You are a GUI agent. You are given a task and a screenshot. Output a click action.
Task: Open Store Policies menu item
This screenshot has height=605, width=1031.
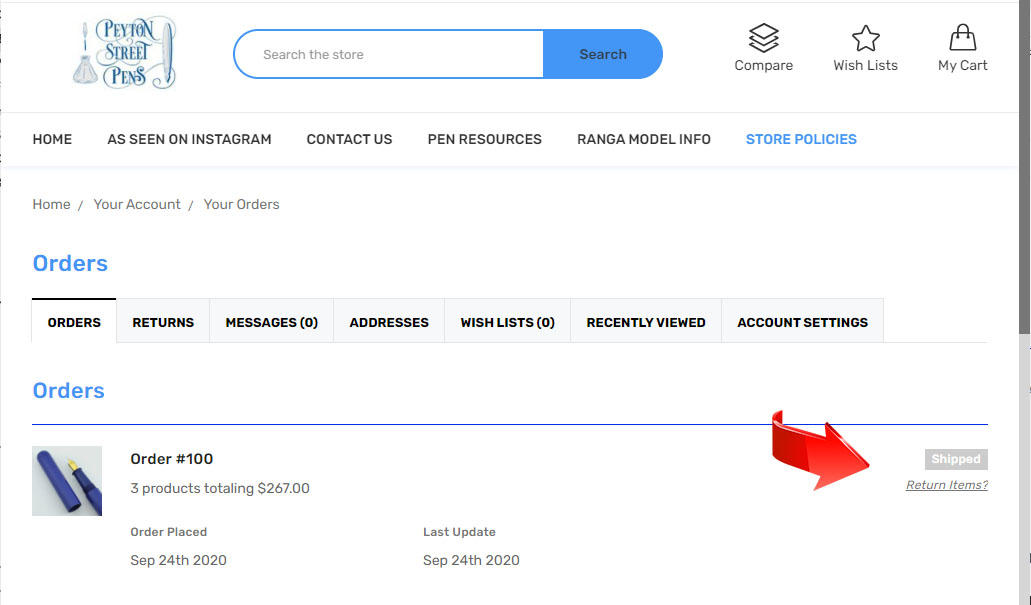click(801, 139)
